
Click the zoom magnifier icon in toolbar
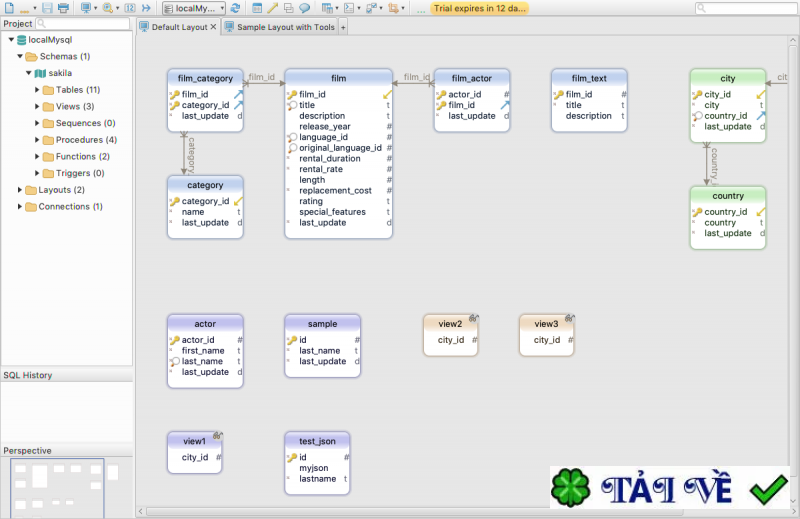pyautogui.click(x=107, y=8)
